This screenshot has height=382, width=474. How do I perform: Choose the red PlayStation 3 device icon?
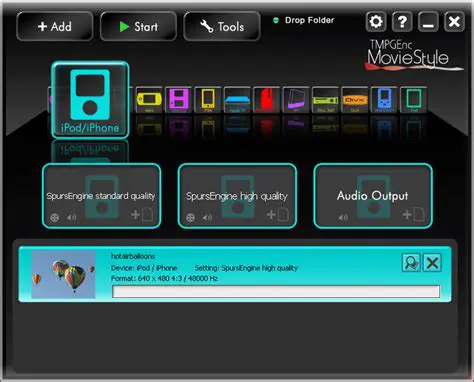tap(266, 100)
